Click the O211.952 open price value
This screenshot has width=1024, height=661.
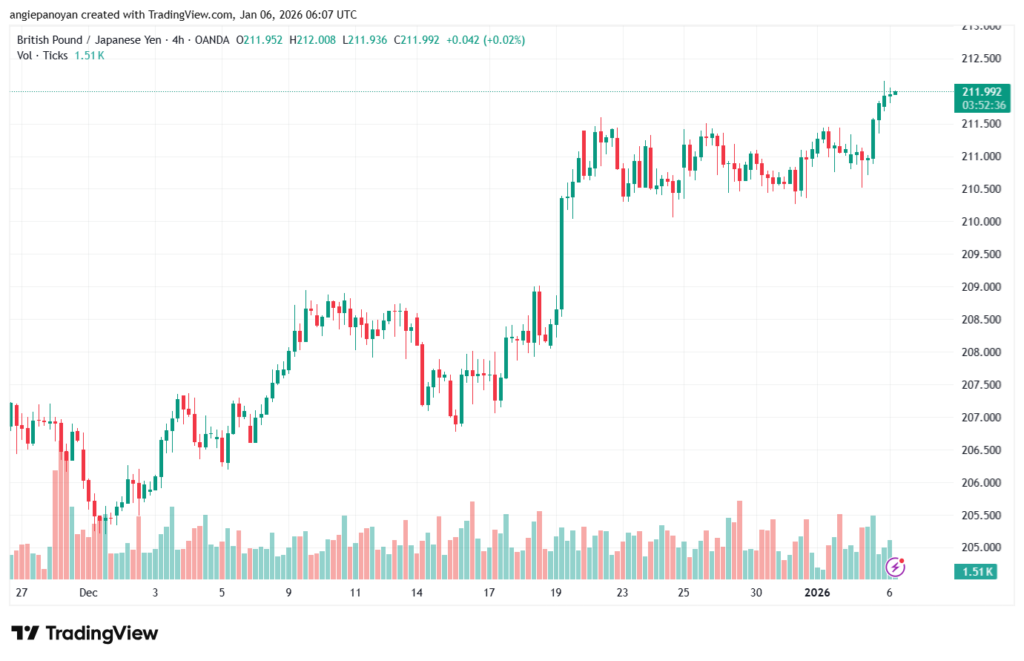[x=258, y=40]
